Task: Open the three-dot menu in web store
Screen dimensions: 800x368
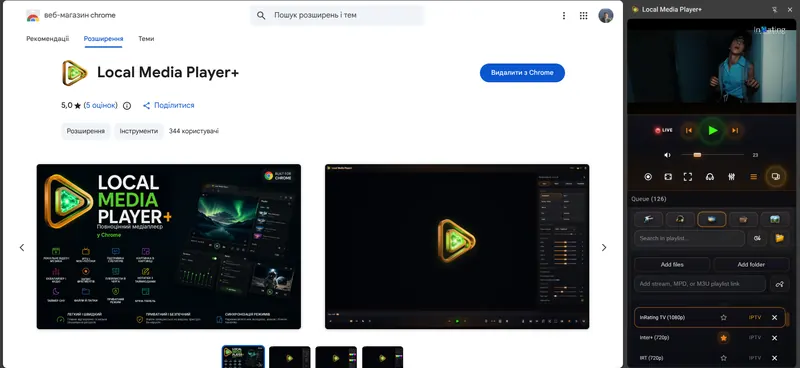Action: click(x=564, y=16)
